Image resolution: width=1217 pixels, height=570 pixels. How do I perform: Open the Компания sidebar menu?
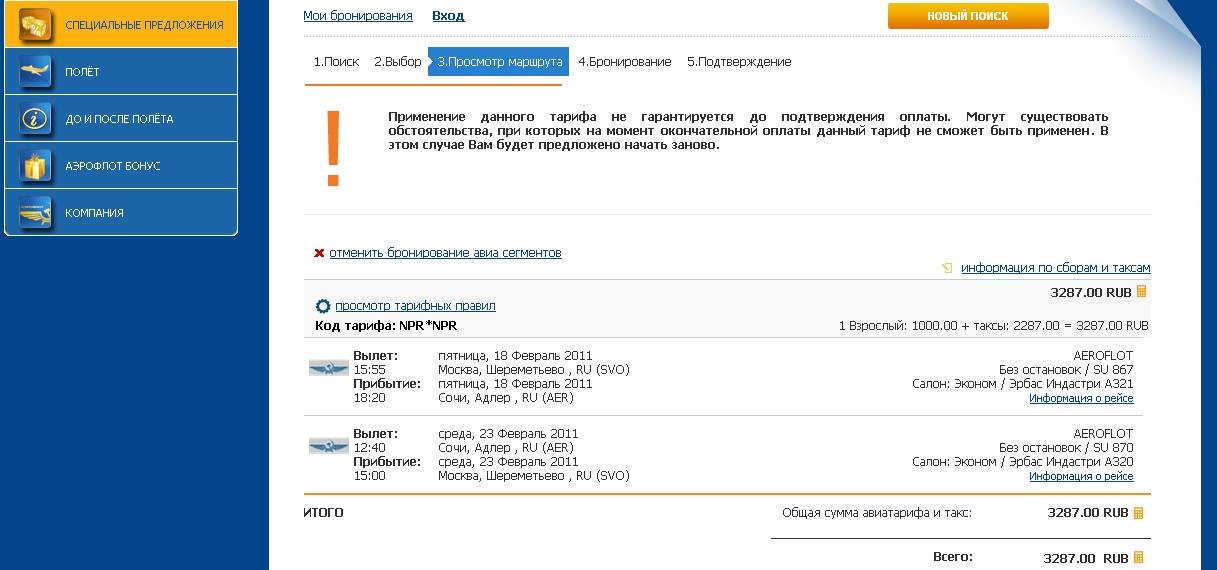point(121,212)
